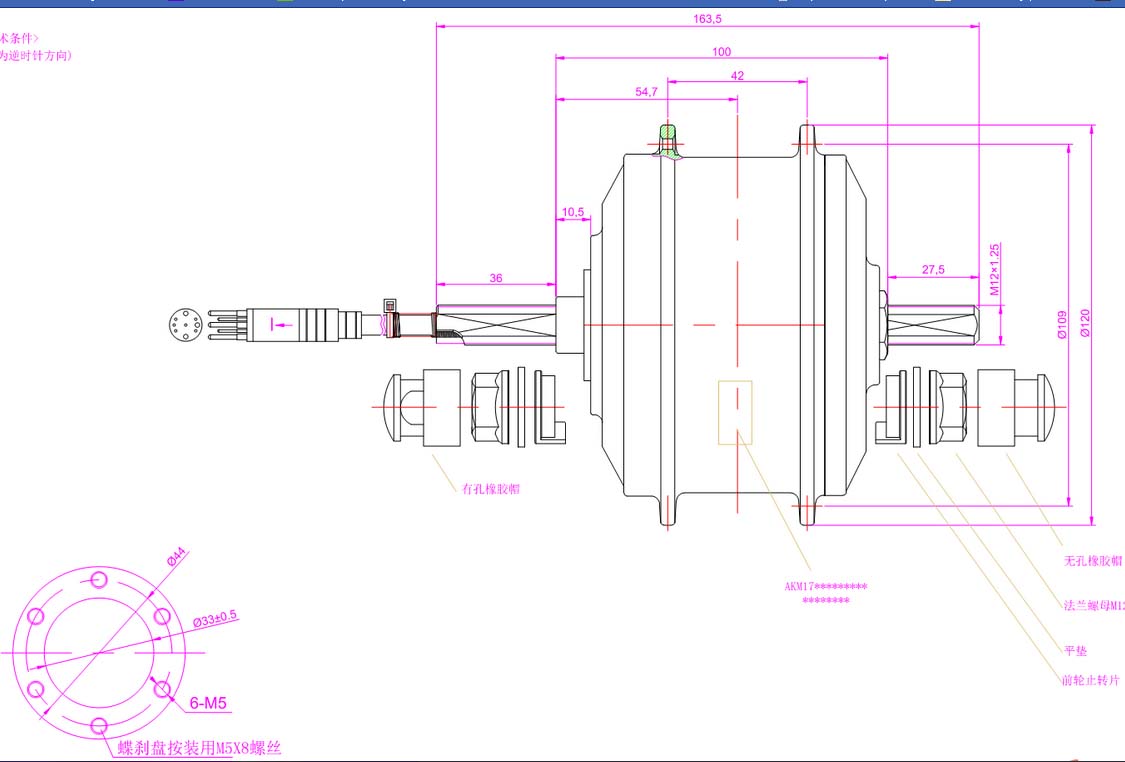1125x762 pixels.
Task: Select the Ø44 diameter label
Action: pyautogui.click(x=176, y=558)
